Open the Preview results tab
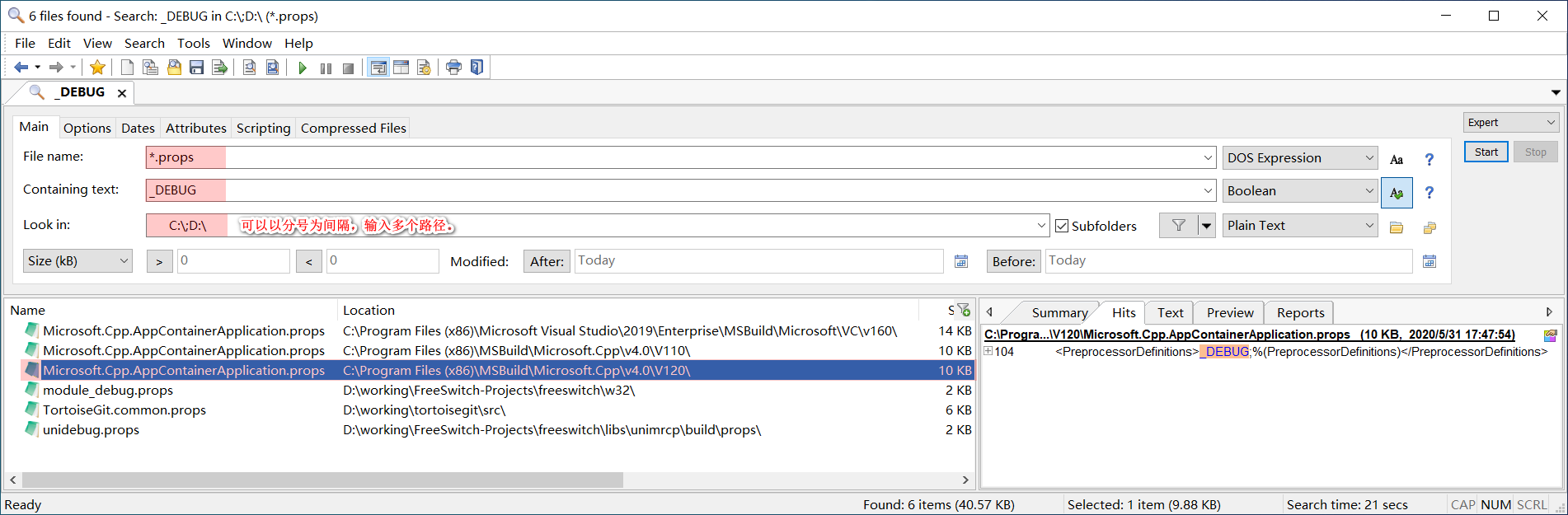This screenshot has width=1568, height=515. pyautogui.click(x=1230, y=312)
